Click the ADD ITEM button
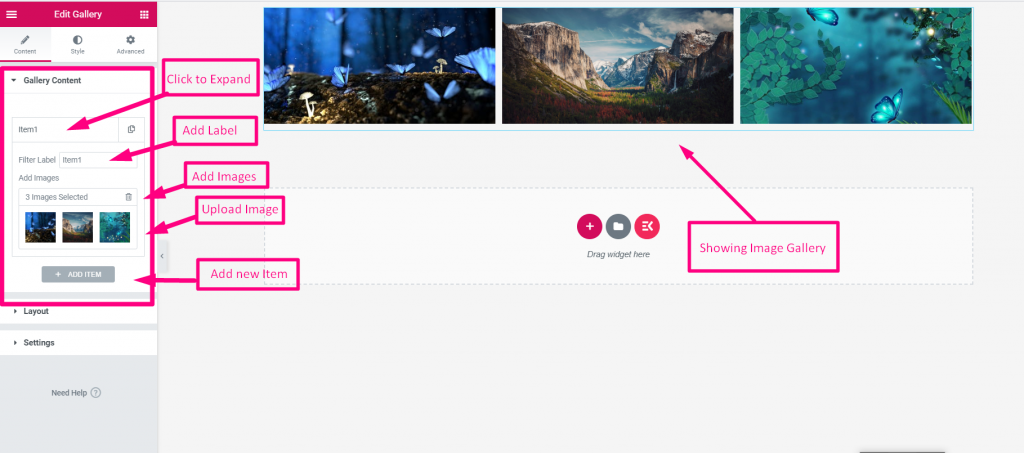Screen dimensions: 1024x453 [x=78, y=274]
